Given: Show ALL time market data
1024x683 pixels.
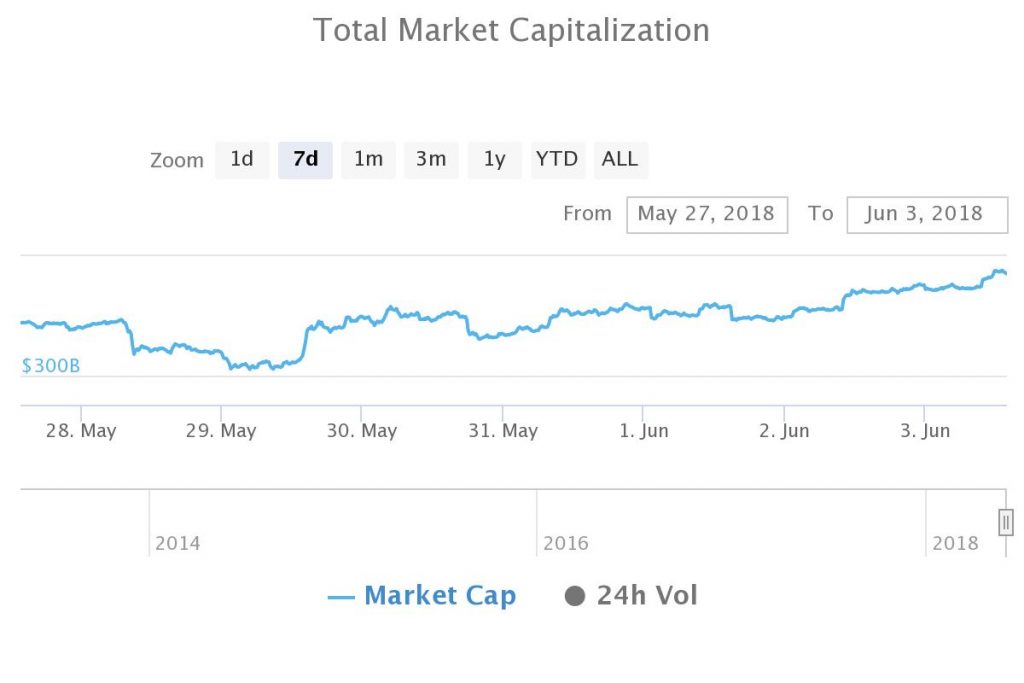Looking at the screenshot, I should coord(620,160).
